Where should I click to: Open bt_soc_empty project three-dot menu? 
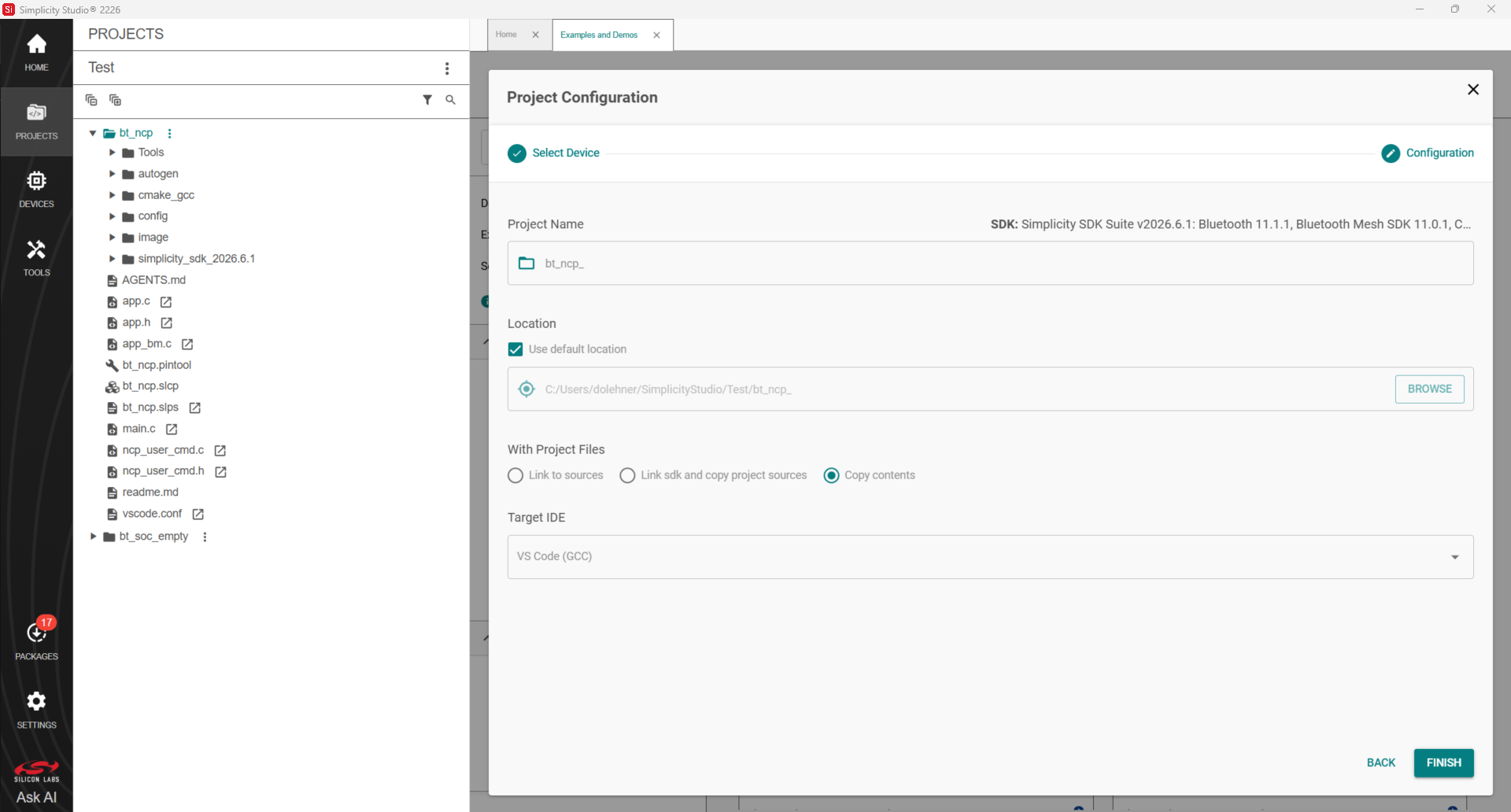point(205,537)
